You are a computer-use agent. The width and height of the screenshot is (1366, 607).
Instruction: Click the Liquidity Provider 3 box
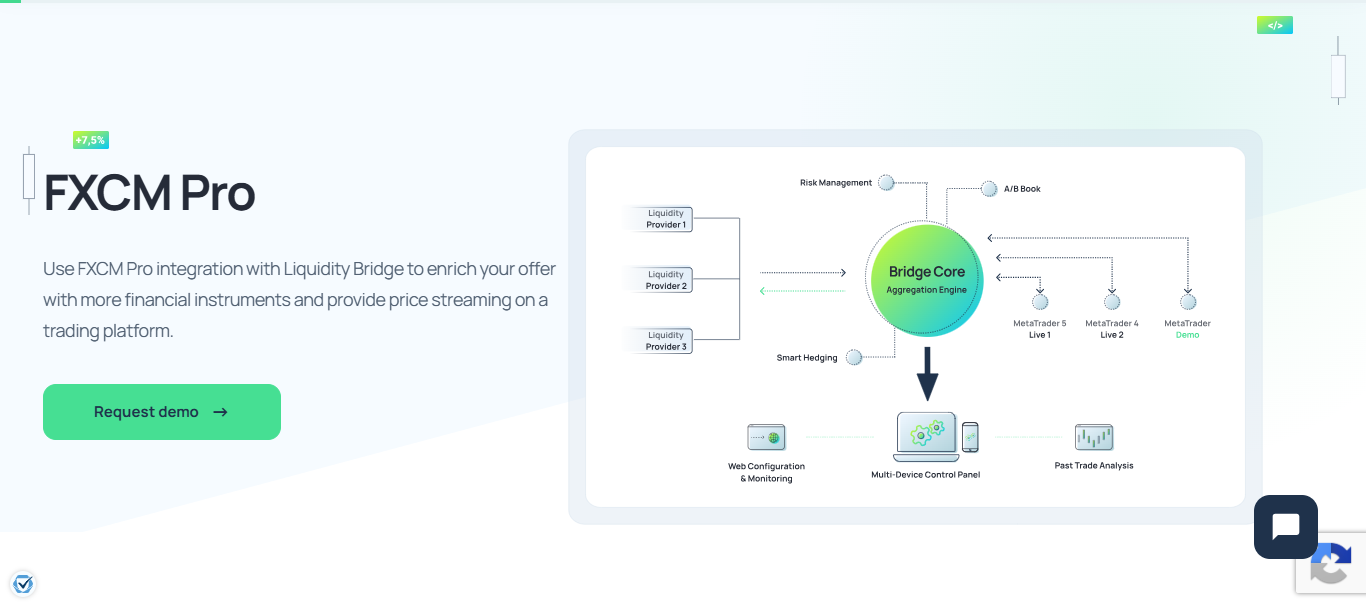tap(658, 341)
